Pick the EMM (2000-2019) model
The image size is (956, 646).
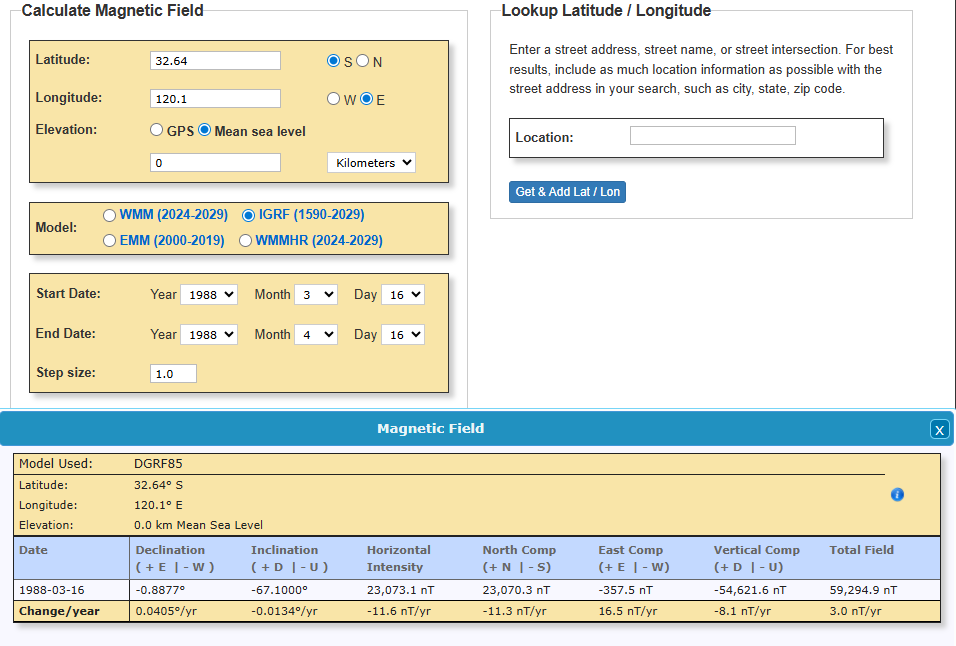pyautogui.click(x=110, y=240)
